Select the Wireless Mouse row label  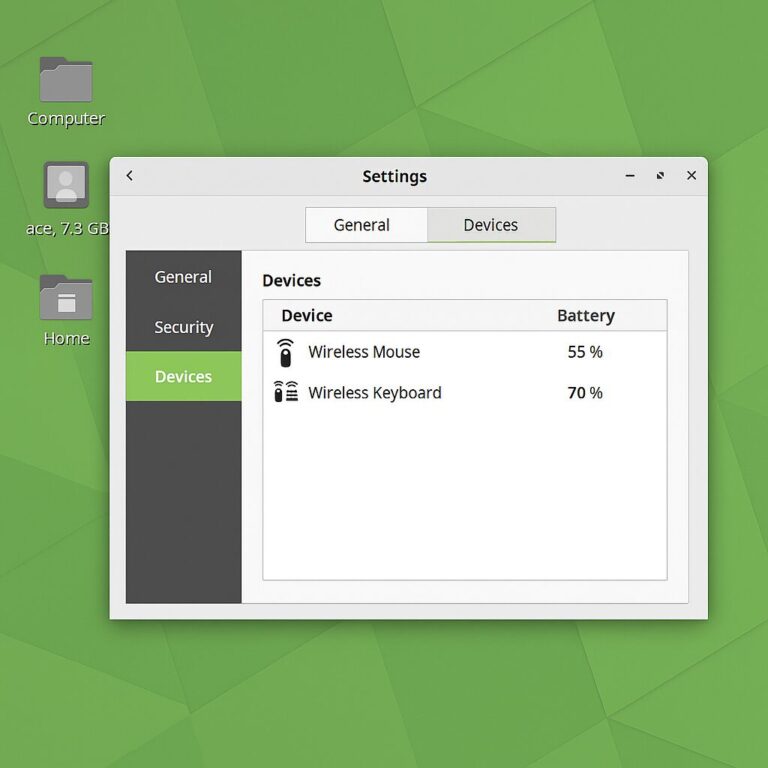[x=364, y=352]
